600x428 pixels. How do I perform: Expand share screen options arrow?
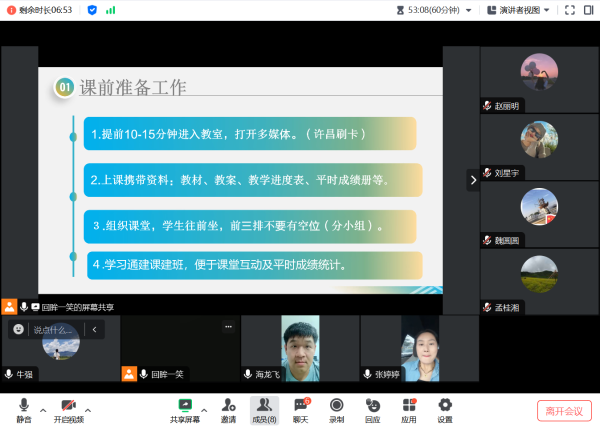(203, 410)
